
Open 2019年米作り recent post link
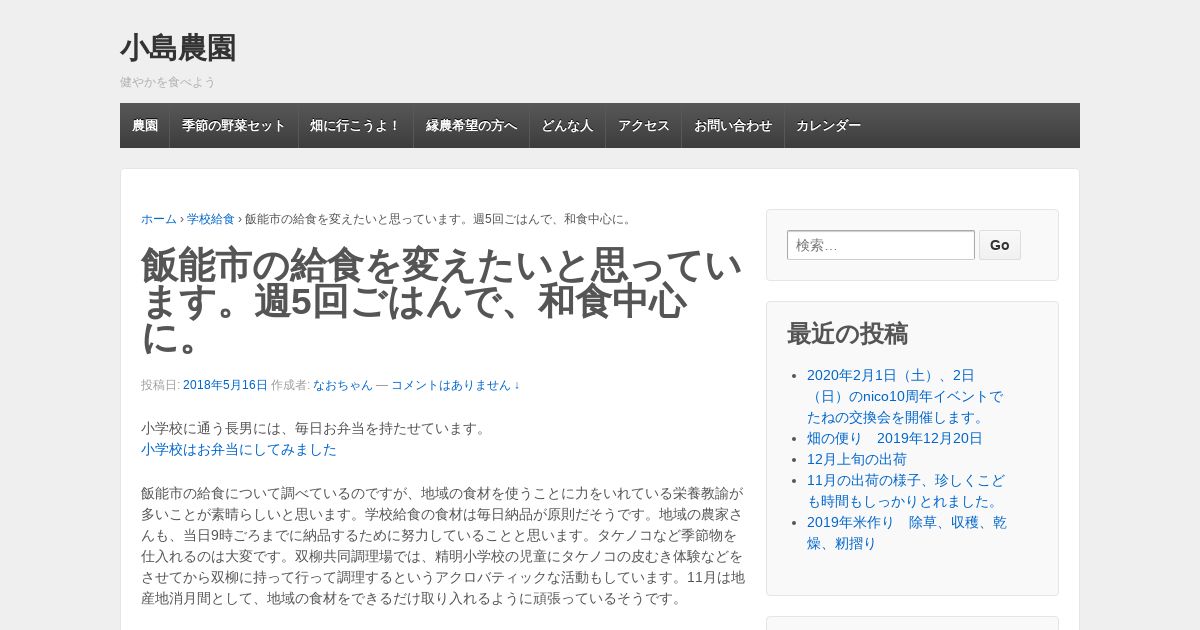(907, 533)
